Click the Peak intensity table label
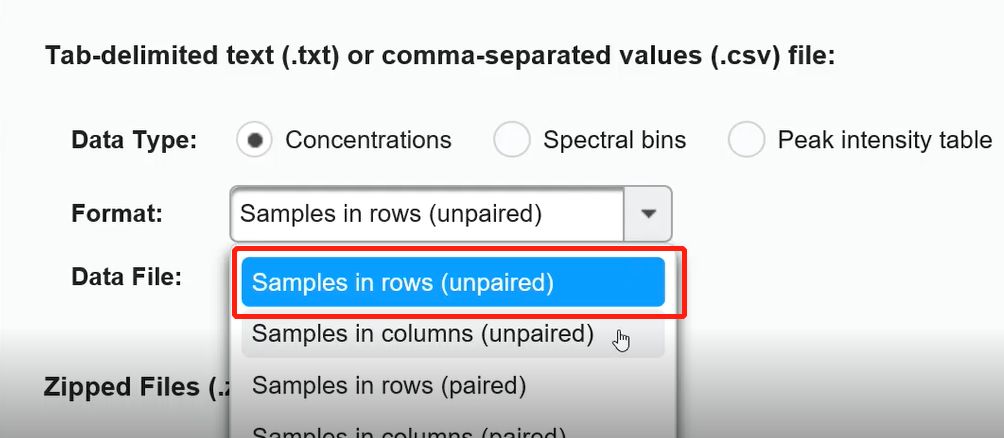The image size is (1004, 438). [x=884, y=140]
